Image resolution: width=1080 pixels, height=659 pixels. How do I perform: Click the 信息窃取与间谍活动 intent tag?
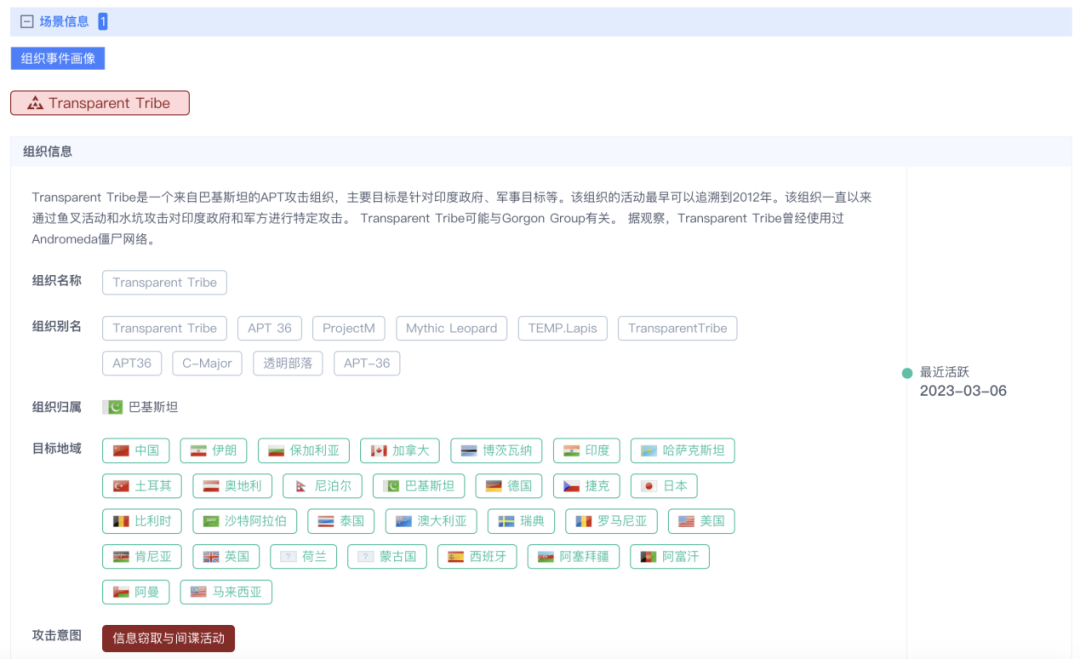[168, 638]
